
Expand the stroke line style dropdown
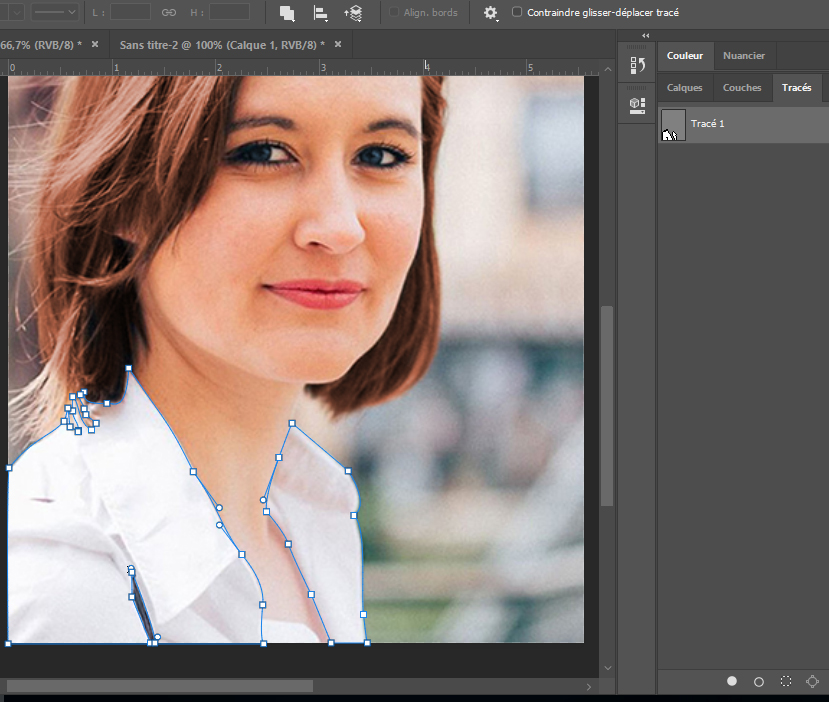pyautogui.click(x=56, y=12)
